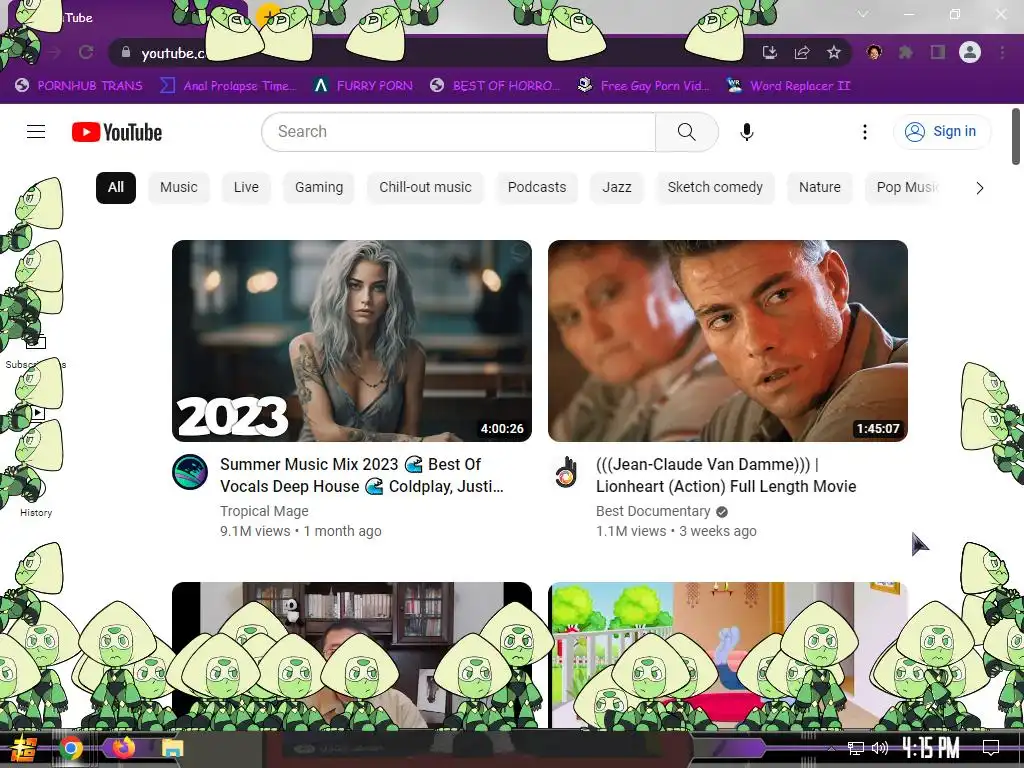
Task: Bookmark this tab with the star icon
Action: click(x=834, y=52)
